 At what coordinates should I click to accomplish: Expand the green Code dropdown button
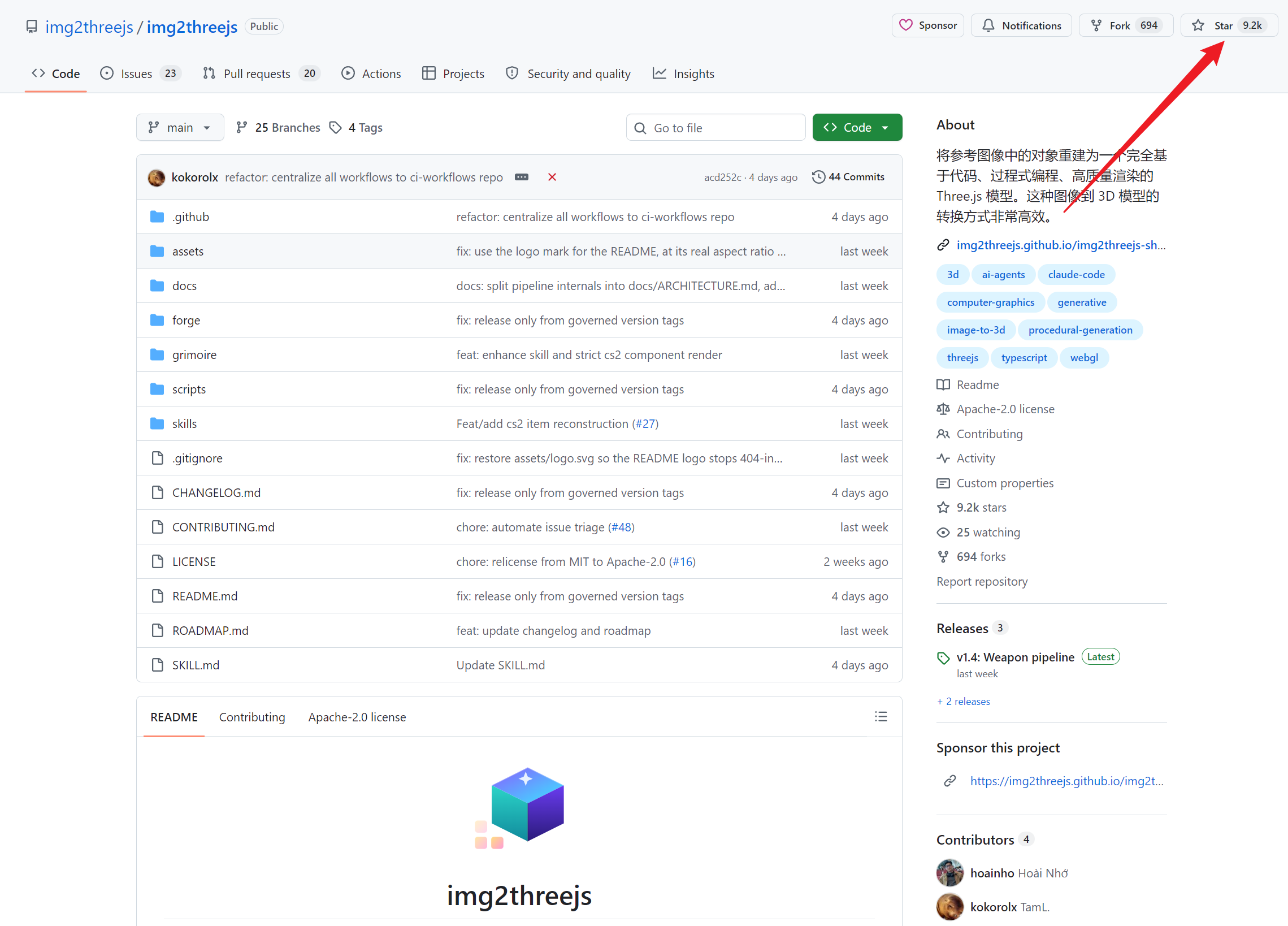(857, 127)
